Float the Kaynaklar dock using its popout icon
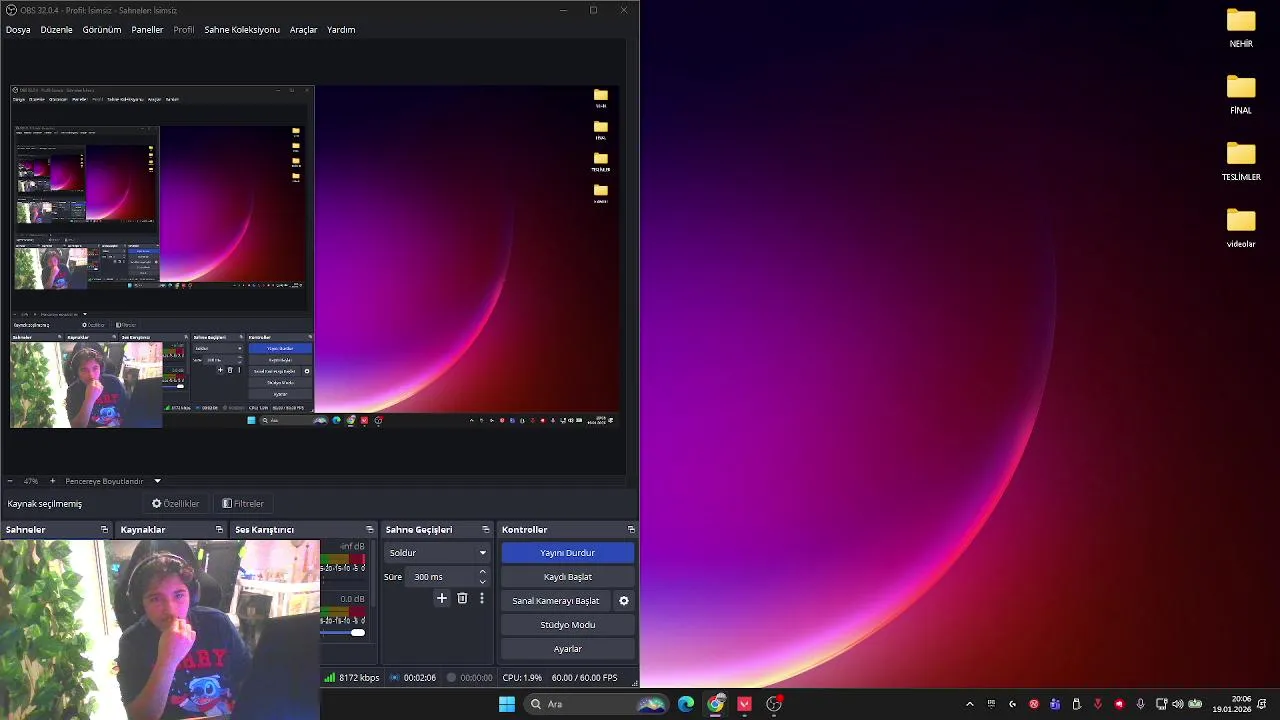 219,530
